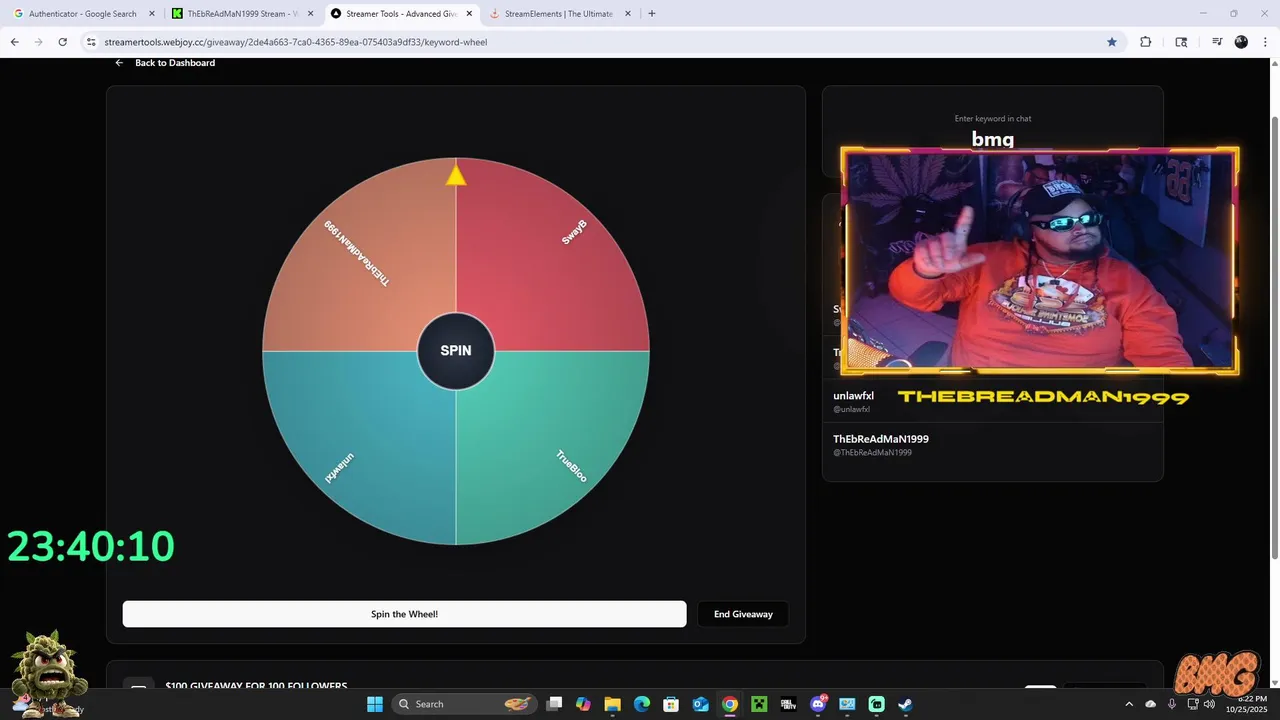This screenshot has width=1280, height=720.
Task: Click the microphone tray icon
Action: (1172, 704)
